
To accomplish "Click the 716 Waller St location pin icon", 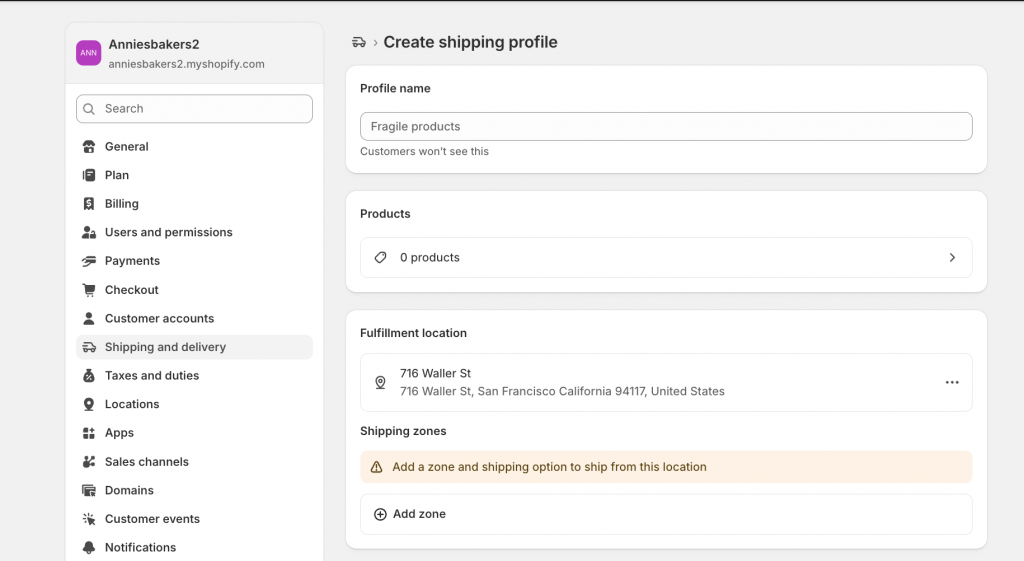I will 380,382.
